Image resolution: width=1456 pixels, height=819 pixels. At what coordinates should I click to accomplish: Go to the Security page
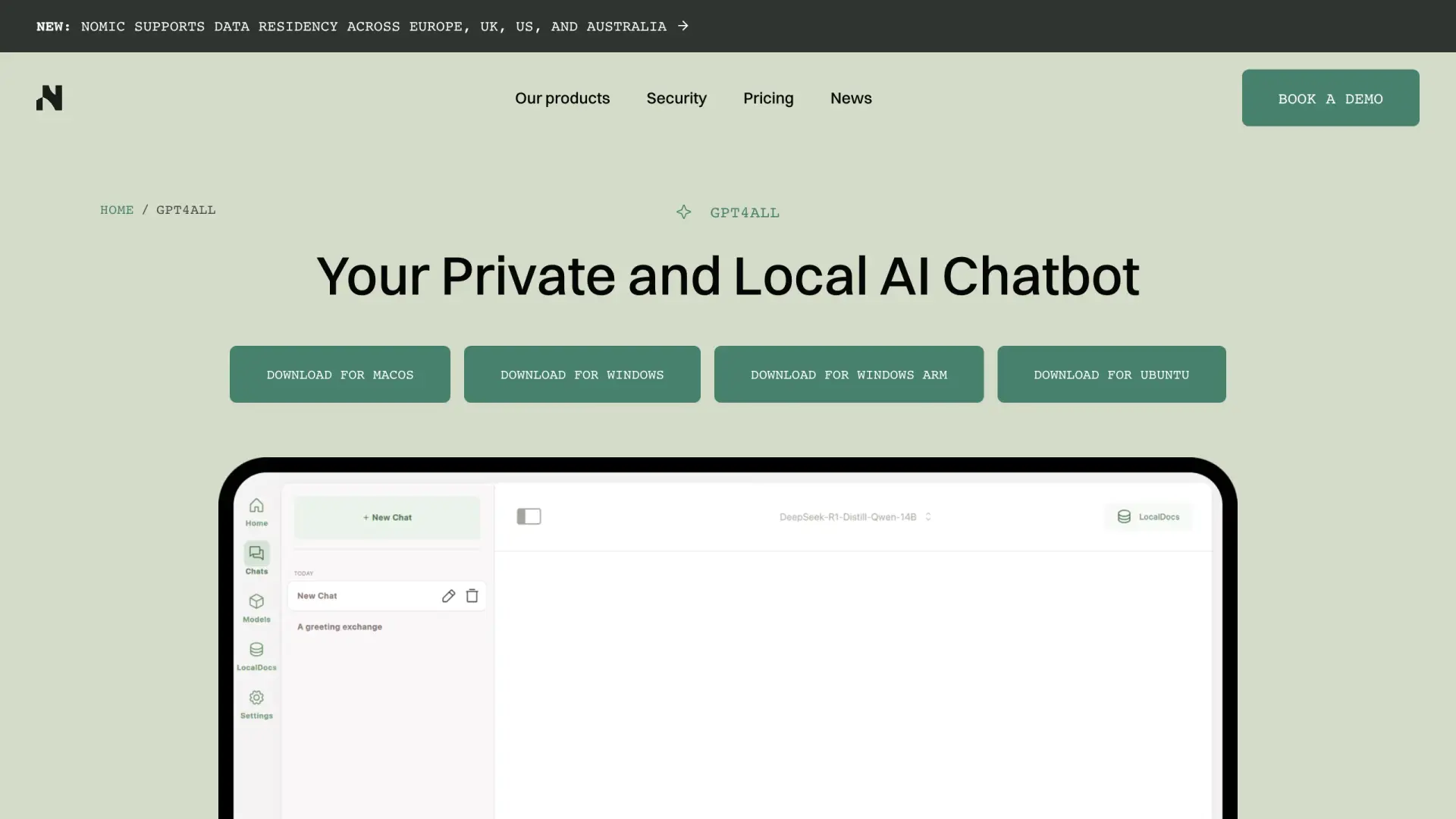click(x=676, y=98)
